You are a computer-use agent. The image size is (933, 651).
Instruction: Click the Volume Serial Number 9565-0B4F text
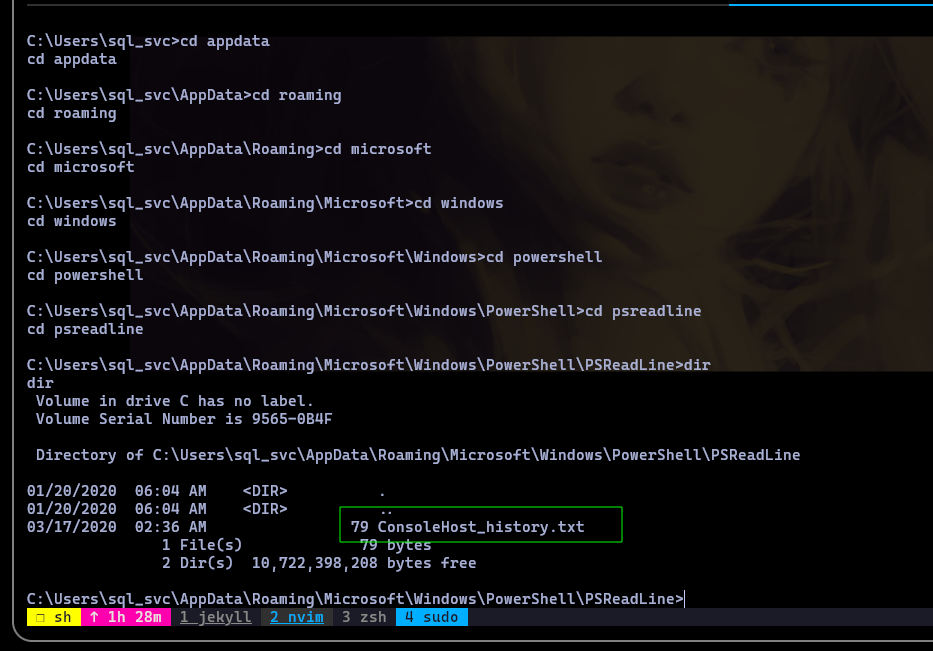(x=184, y=419)
